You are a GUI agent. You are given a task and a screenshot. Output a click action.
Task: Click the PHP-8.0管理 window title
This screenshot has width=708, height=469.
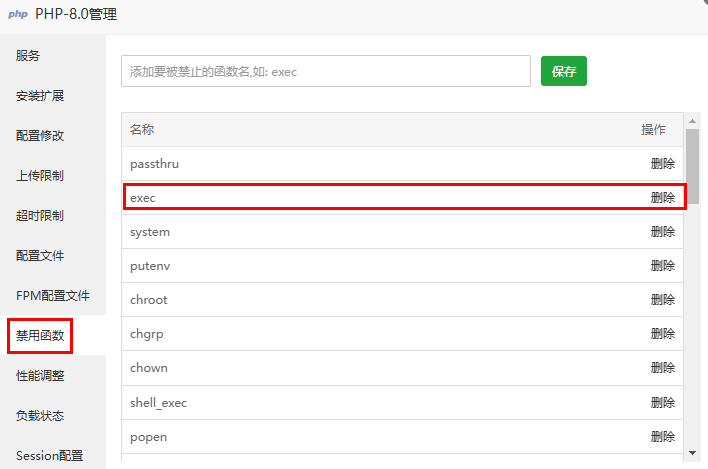pos(76,14)
